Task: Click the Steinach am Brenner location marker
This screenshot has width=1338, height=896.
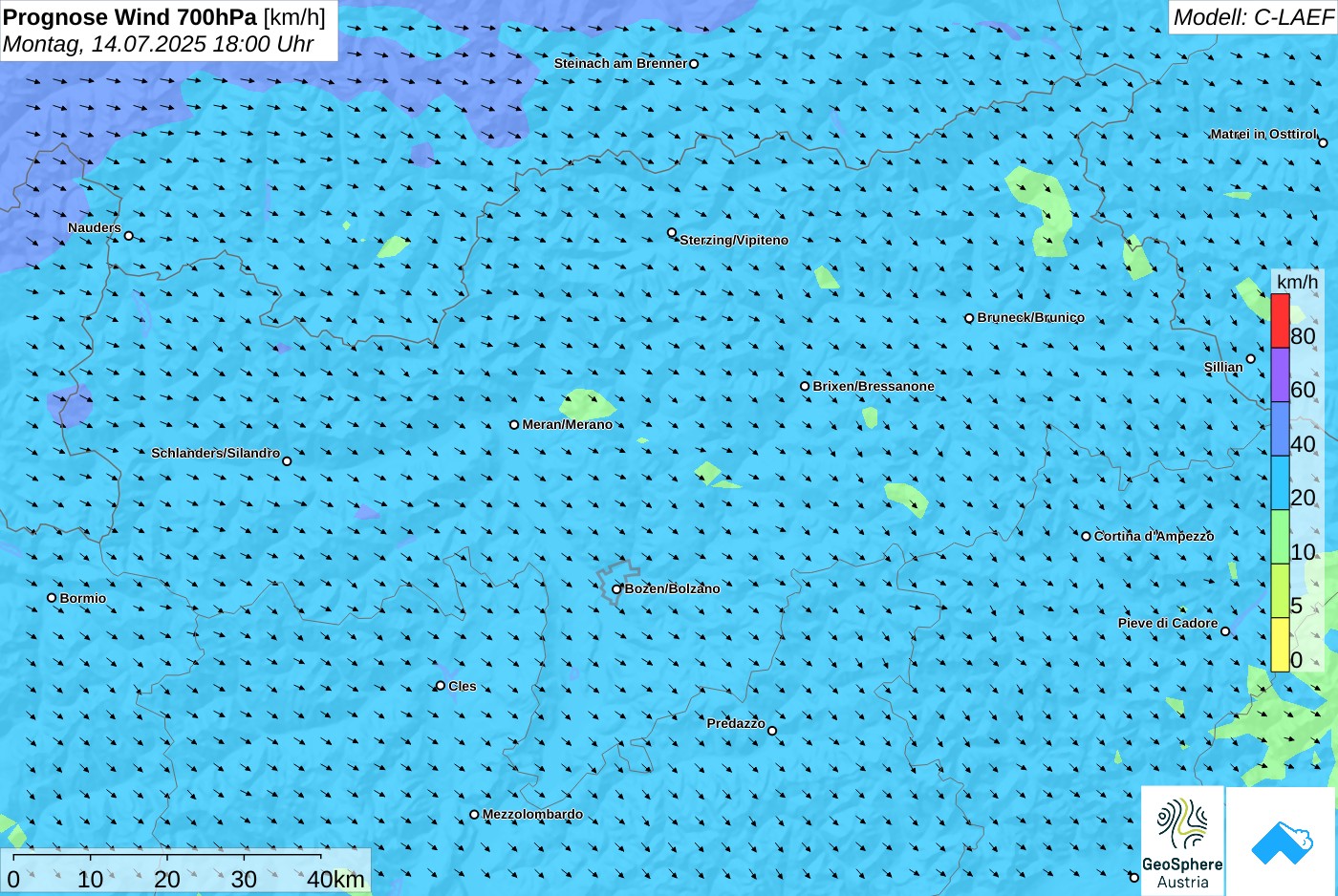Action: (694, 64)
